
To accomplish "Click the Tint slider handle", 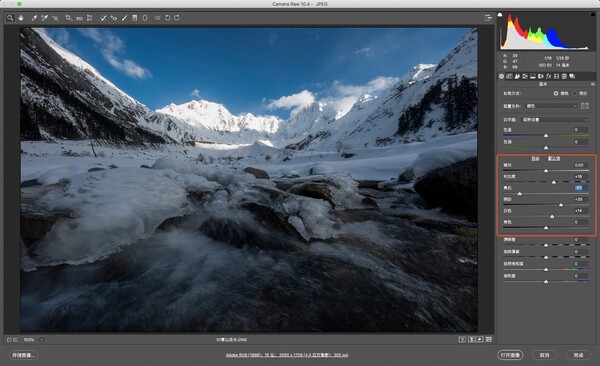I will point(546,147).
